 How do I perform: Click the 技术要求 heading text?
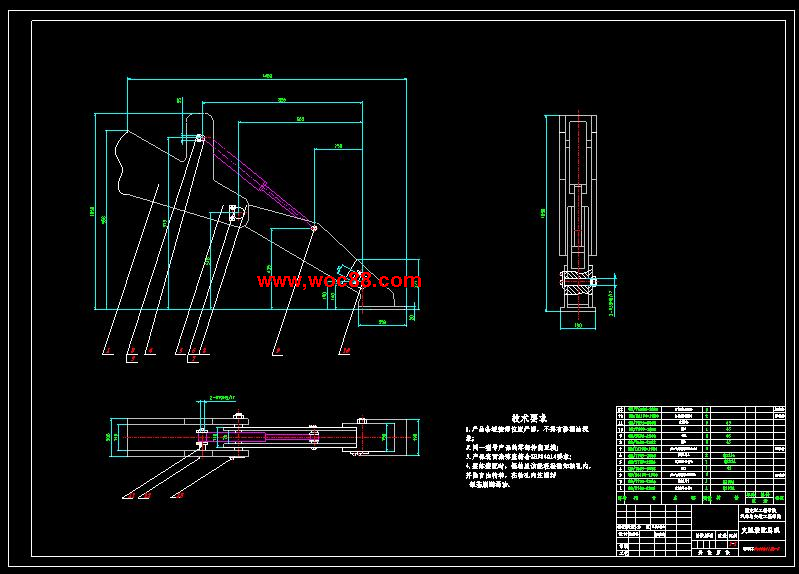[x=529, y=418]
